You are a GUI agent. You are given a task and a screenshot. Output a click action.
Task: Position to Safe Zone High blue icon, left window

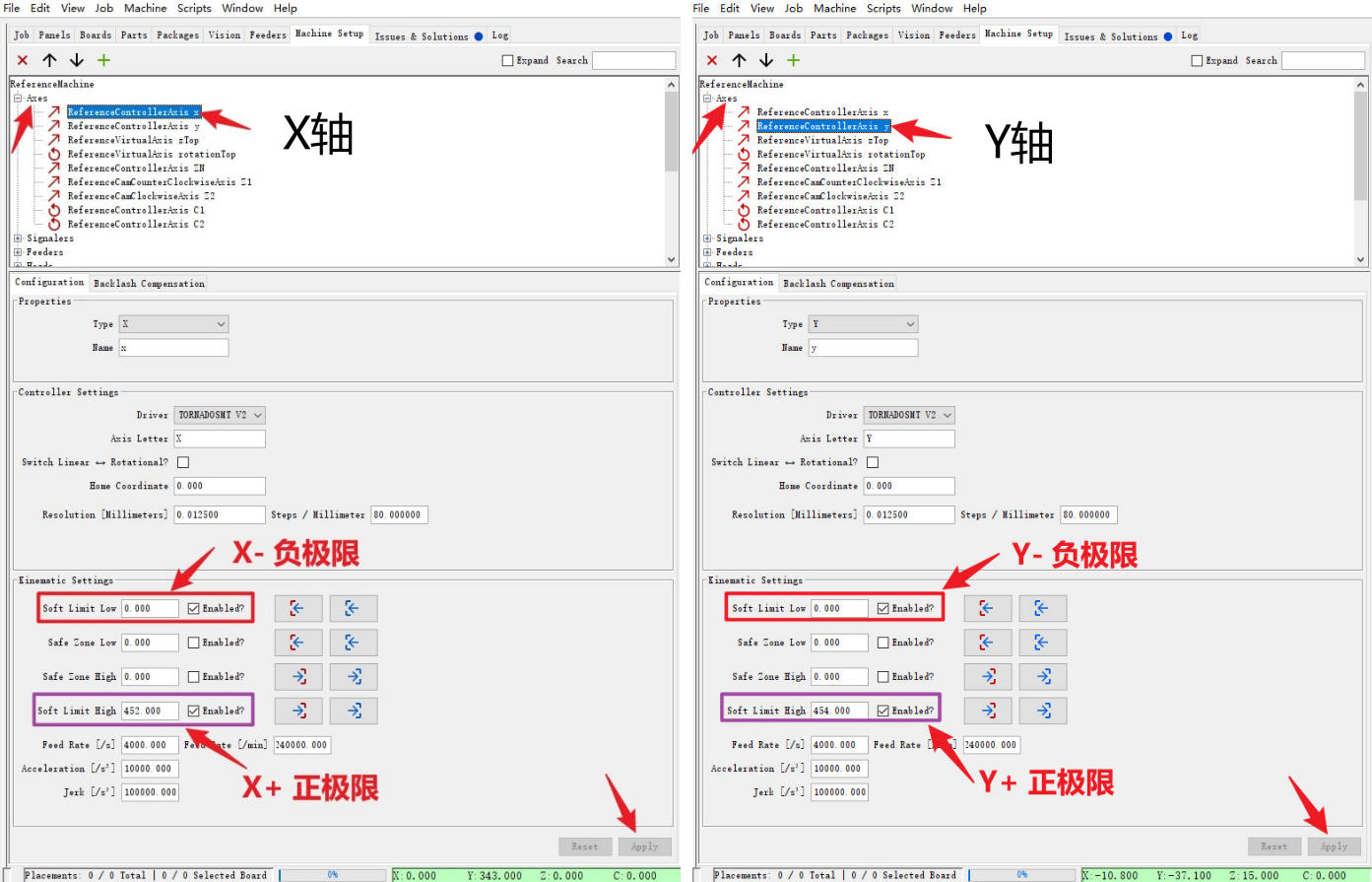[353, 677]
